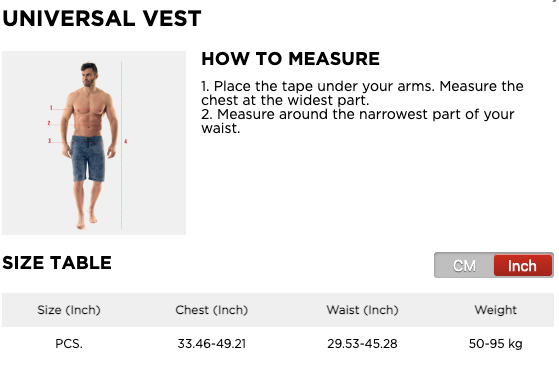Select the Size (Inch) column header

click(69, 310)
